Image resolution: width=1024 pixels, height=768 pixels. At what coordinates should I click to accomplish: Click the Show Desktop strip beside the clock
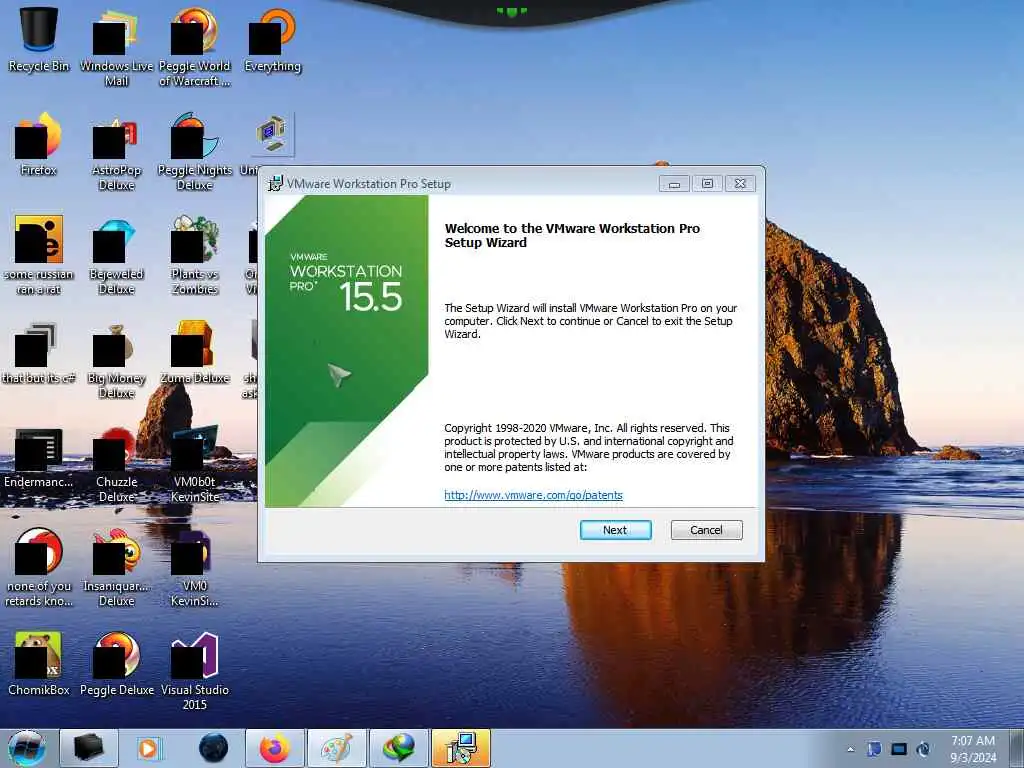click(x=1018, y=748)
